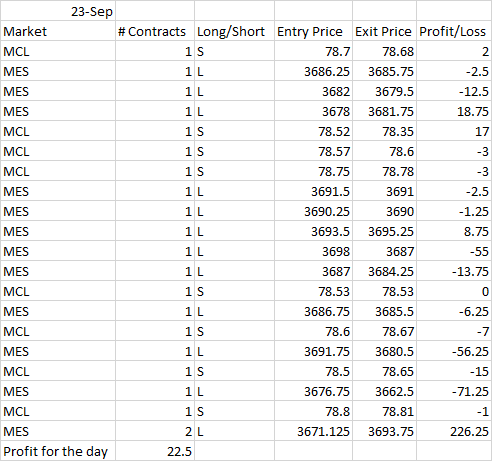The image size is (492, 461).
Task: Select the Profit for the day label
Action: pos(58,451)
